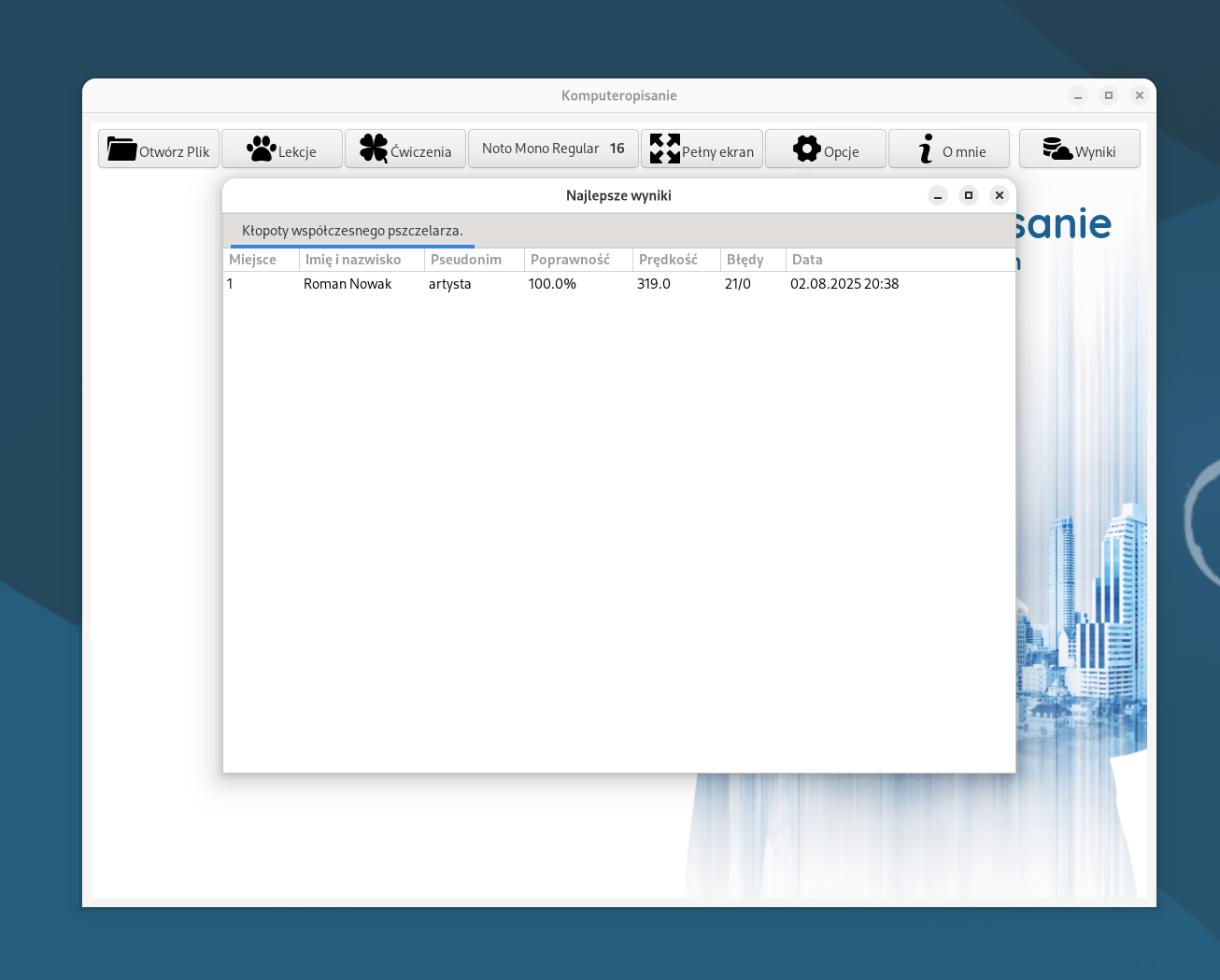Image resolution: width=1220 pixels, height=980 pixels.
Task: Select the Roman Nowak name cell
Action: coord(348,284)
